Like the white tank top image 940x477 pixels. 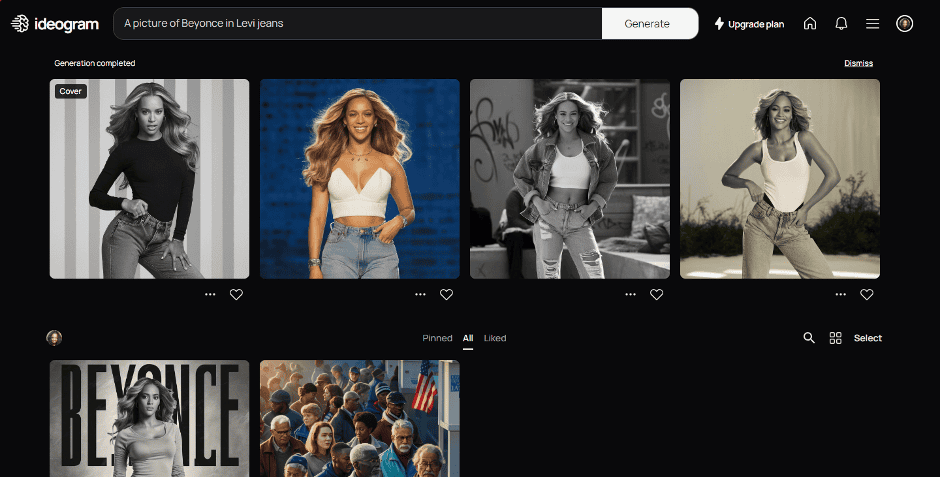tap(867, 294)
